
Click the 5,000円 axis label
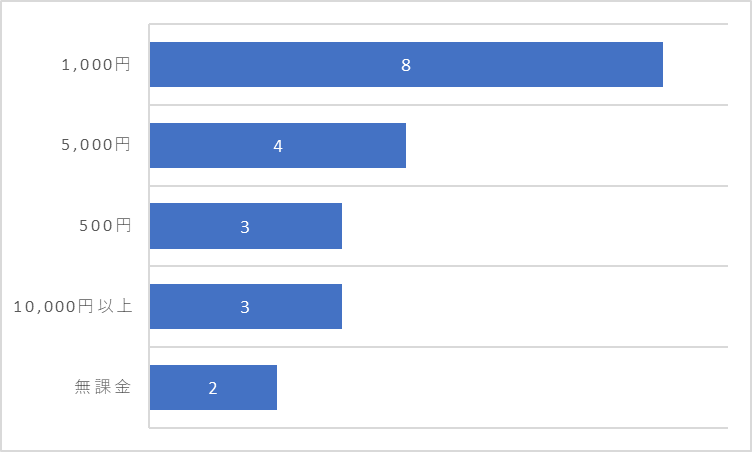click(96, 145)
